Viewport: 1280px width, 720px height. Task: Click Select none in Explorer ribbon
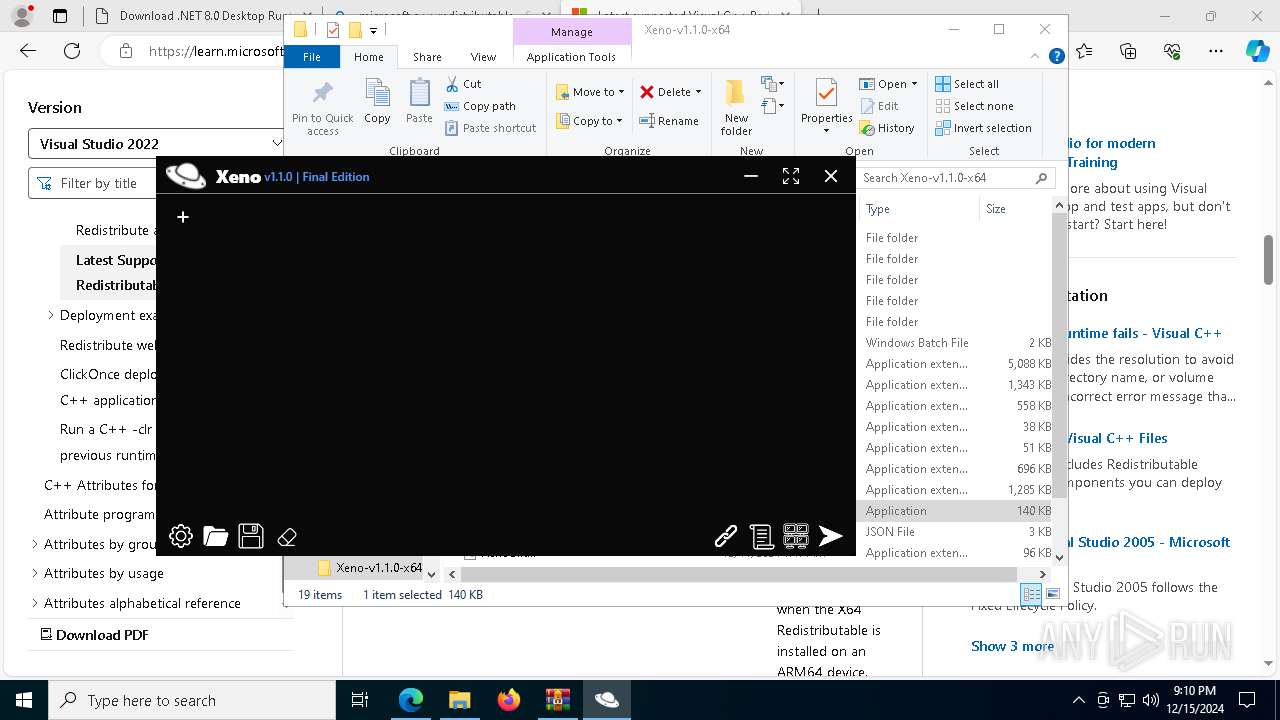(974, 106)
